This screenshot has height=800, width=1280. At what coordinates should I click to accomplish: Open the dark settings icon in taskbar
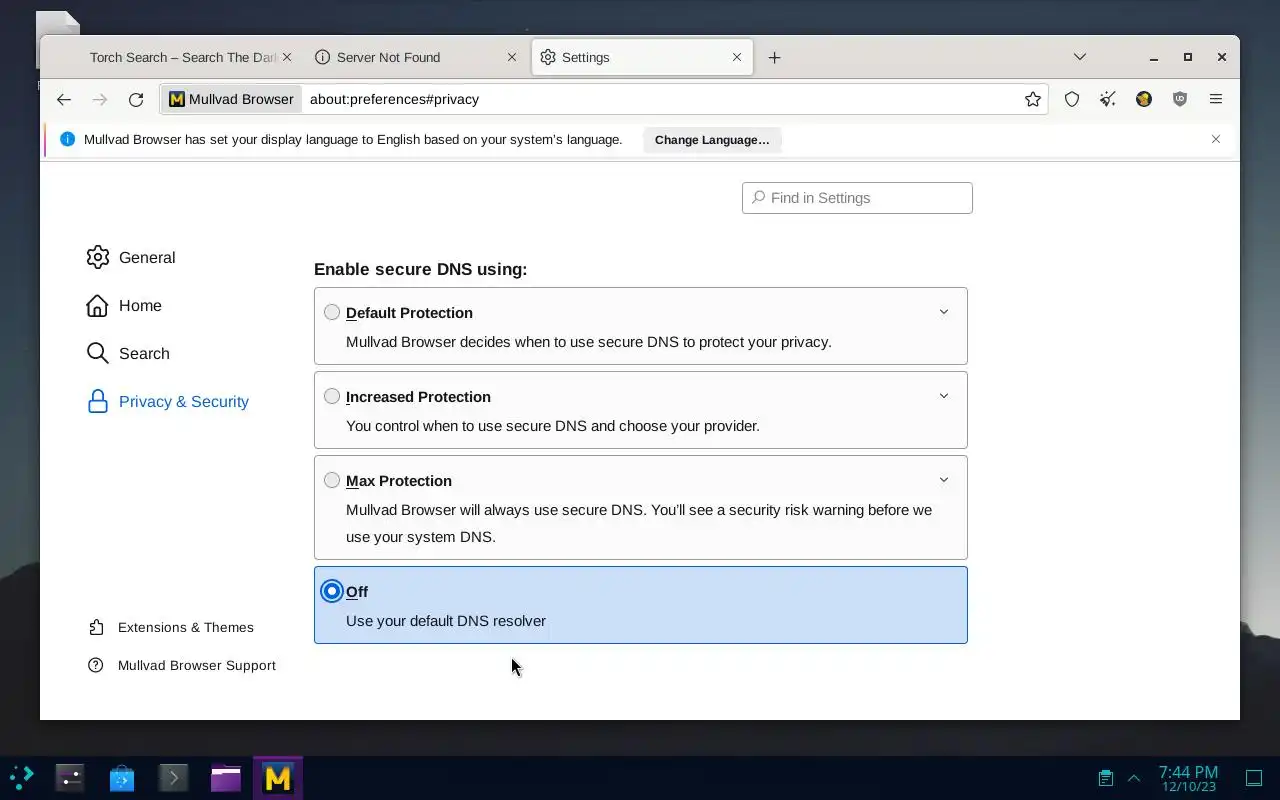coord(70,778)
